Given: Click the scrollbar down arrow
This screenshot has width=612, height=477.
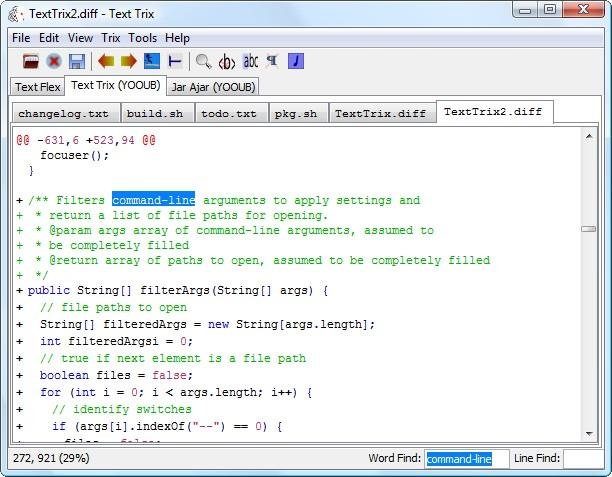Looking at the screenshot, I should click(x=589, y=433).
